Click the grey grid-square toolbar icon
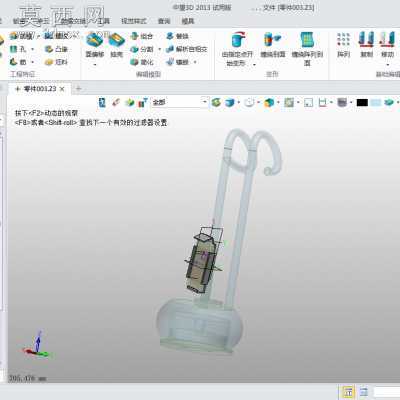Viewport: 400px width, 400px height. [x=289, y=102]
